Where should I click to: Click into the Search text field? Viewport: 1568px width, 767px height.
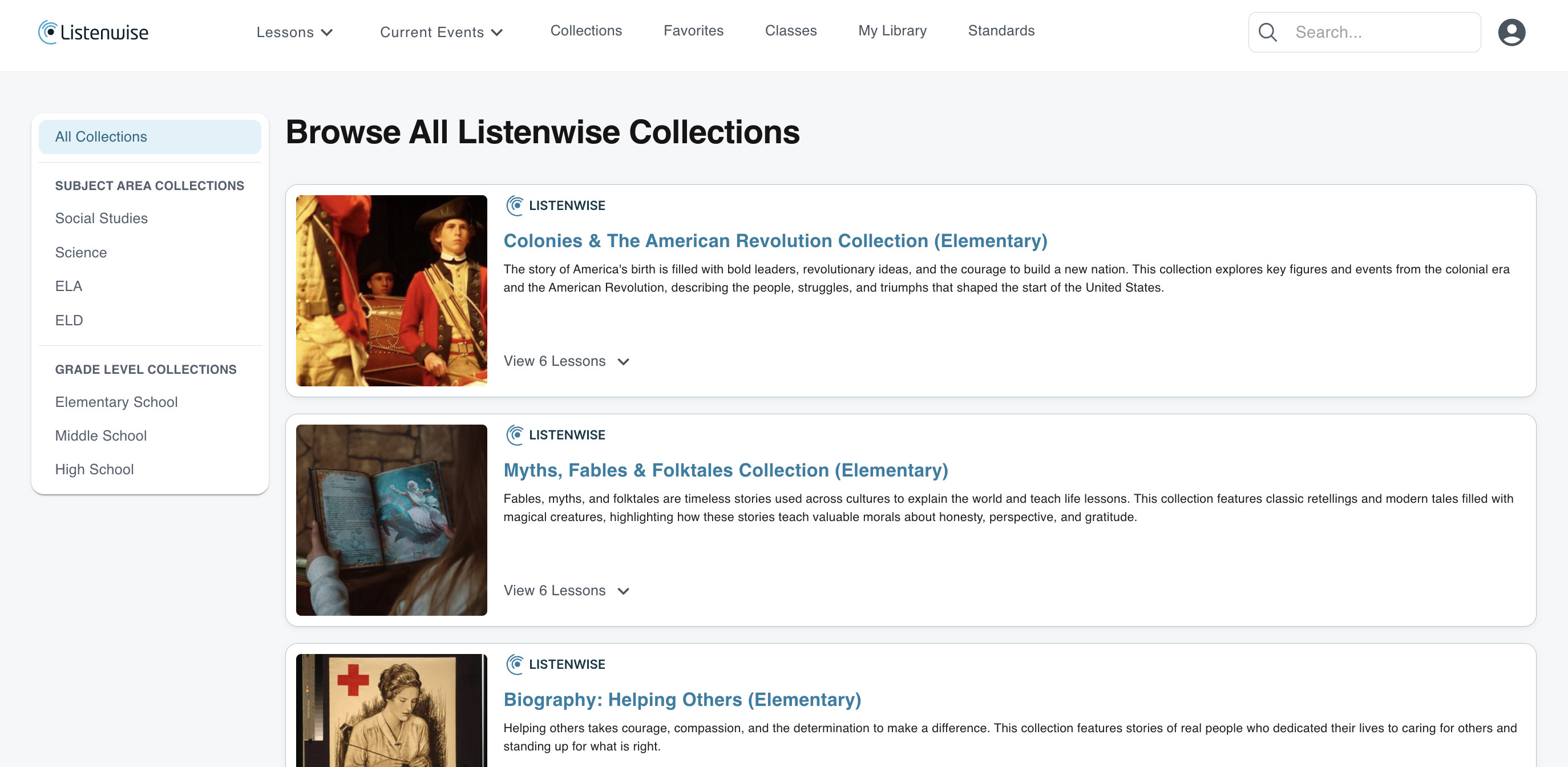pyautogui.click(x=1382, y=33)
